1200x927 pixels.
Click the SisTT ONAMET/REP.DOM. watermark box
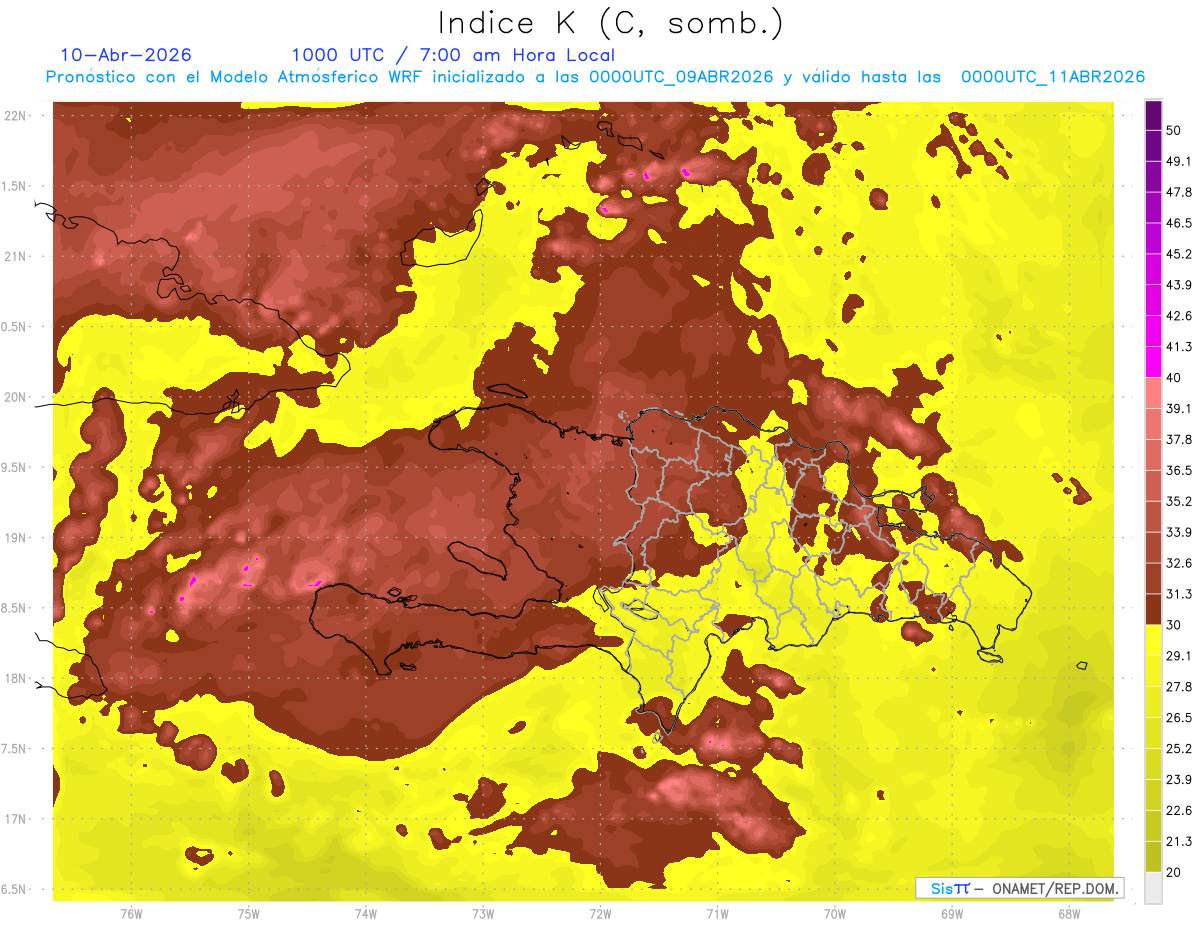(x=1019, y=887)
